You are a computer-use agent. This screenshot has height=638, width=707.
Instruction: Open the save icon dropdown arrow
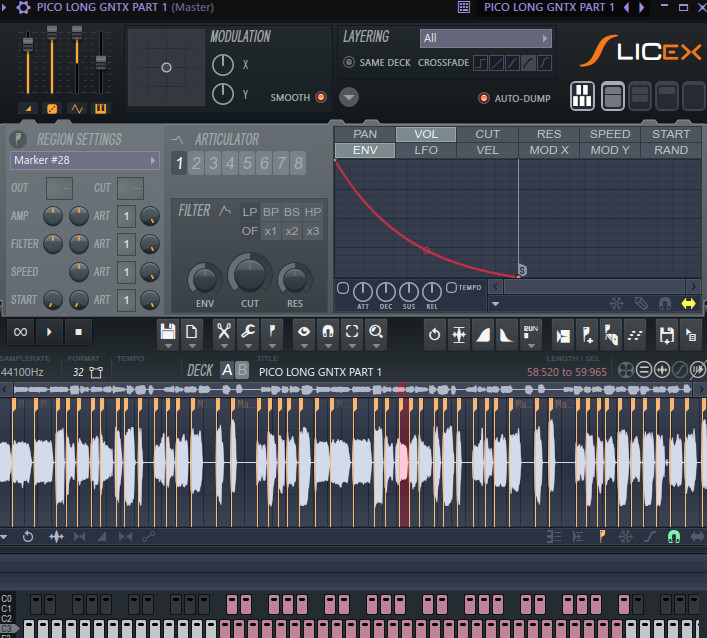coord(168,346)
